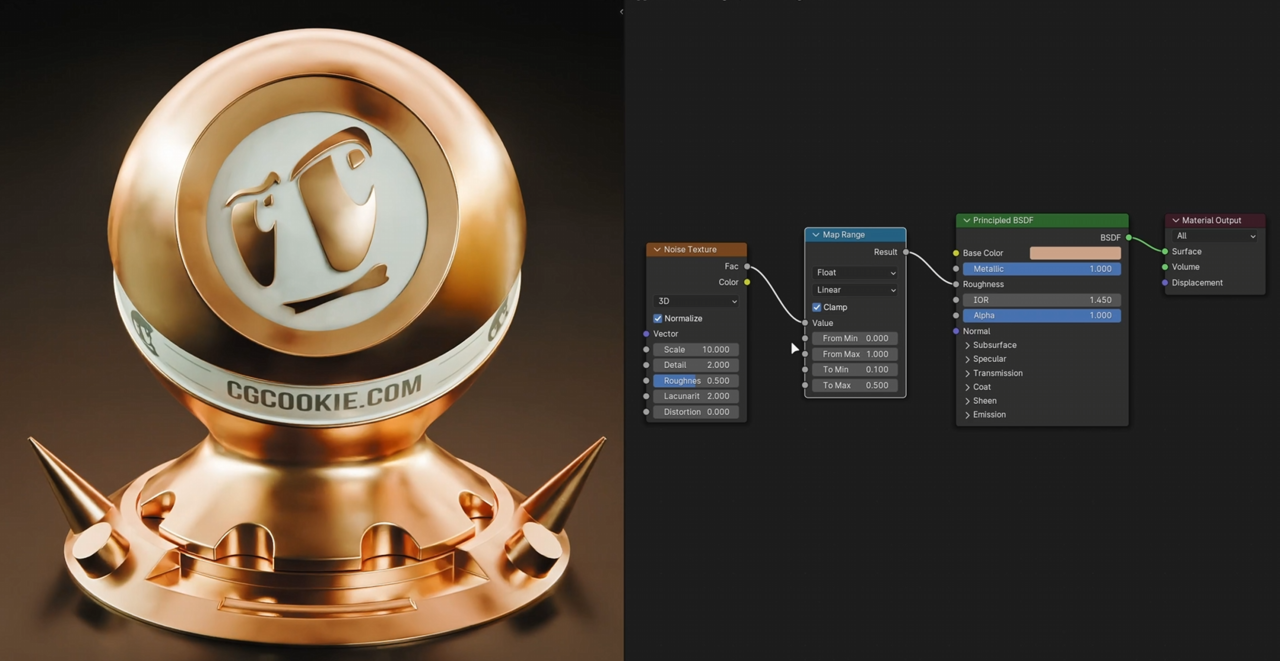The height and width of the screenshot is (661, 1280).
Task: Click the Scale 10.000 value field
Action: pos(696,350)
